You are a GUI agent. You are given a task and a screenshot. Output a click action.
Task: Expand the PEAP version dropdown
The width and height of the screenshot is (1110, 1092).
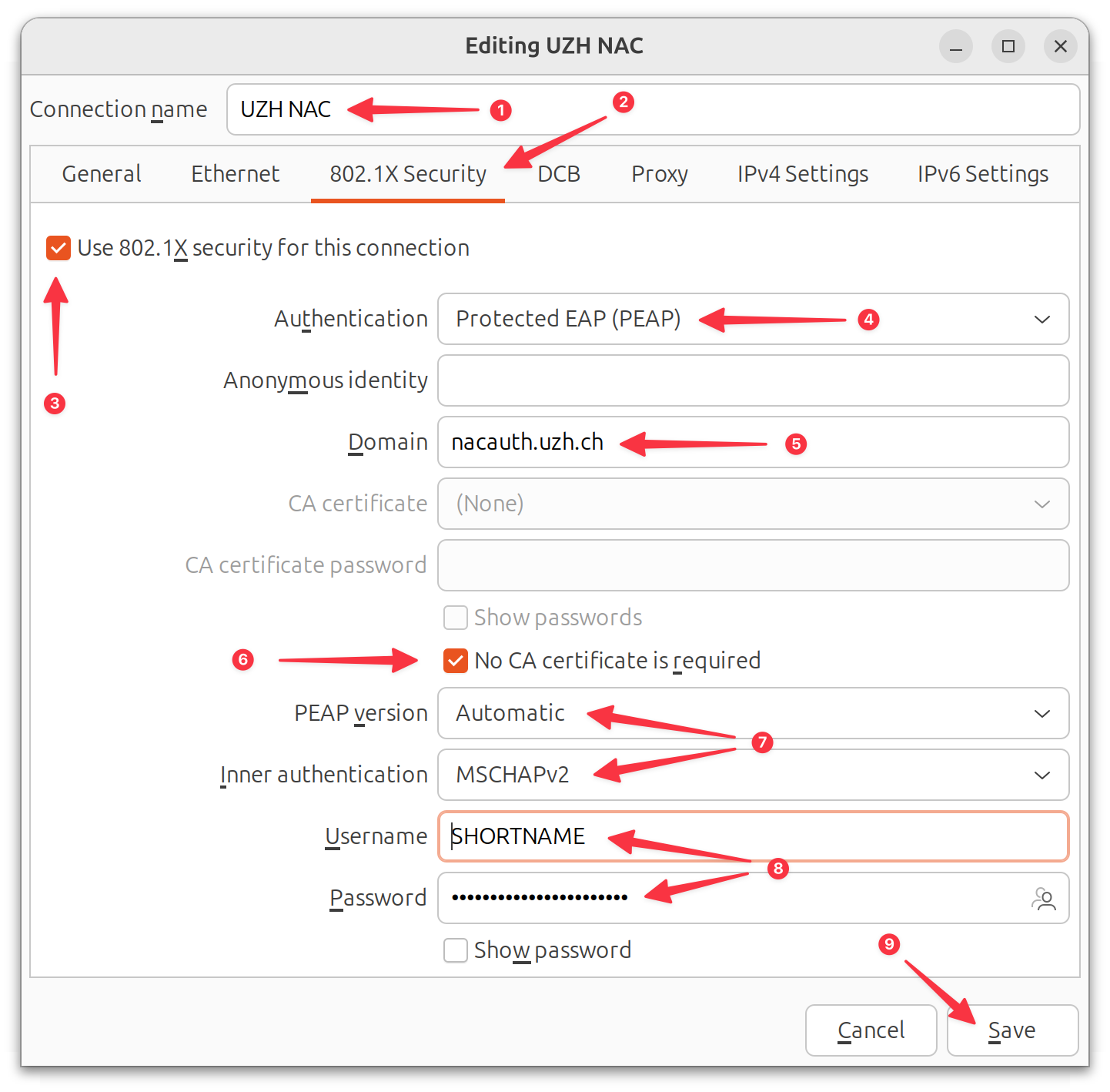pos(754,713)
